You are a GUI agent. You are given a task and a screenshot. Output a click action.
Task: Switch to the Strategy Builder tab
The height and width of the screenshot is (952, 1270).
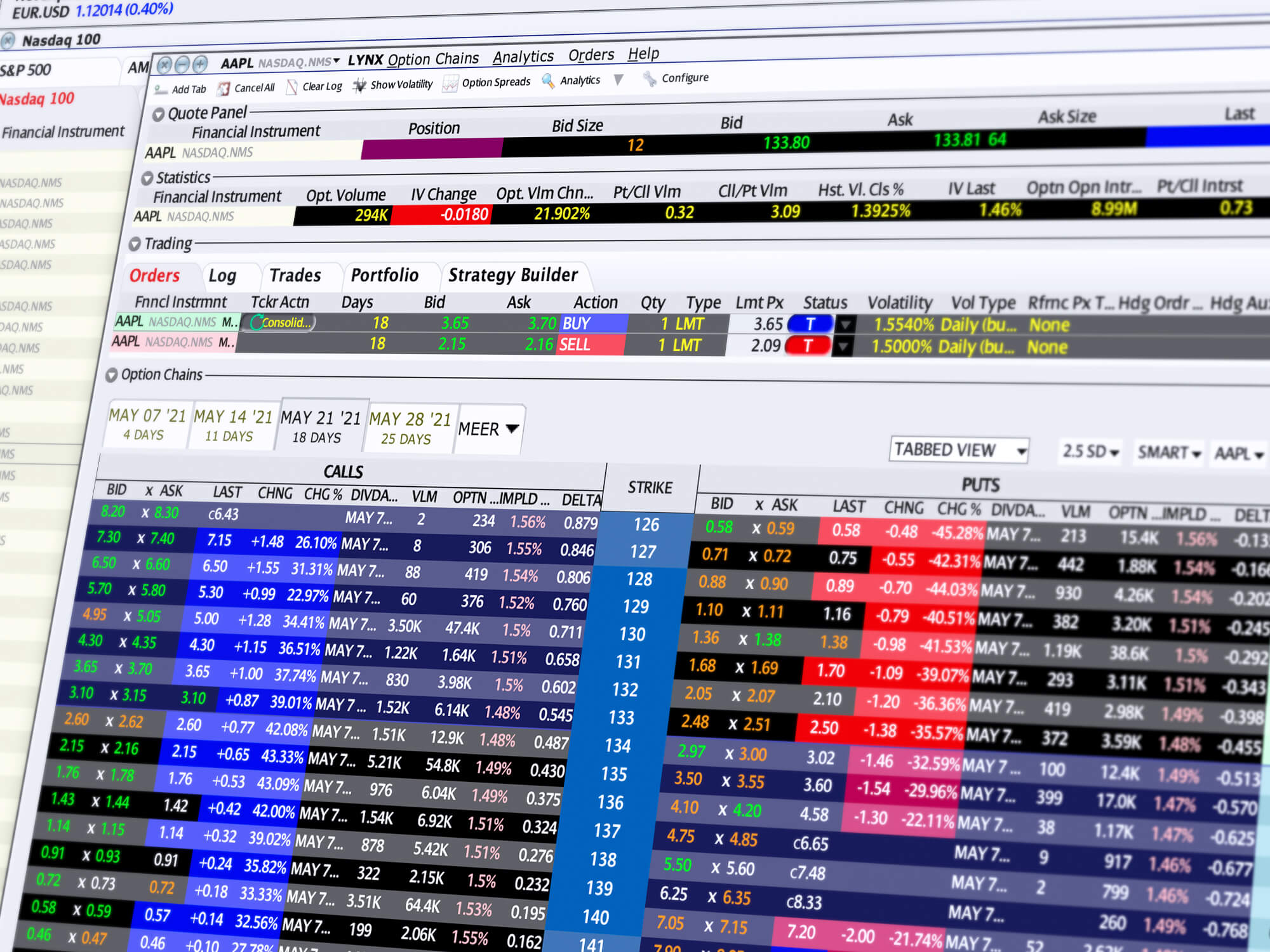click(513, 275)
